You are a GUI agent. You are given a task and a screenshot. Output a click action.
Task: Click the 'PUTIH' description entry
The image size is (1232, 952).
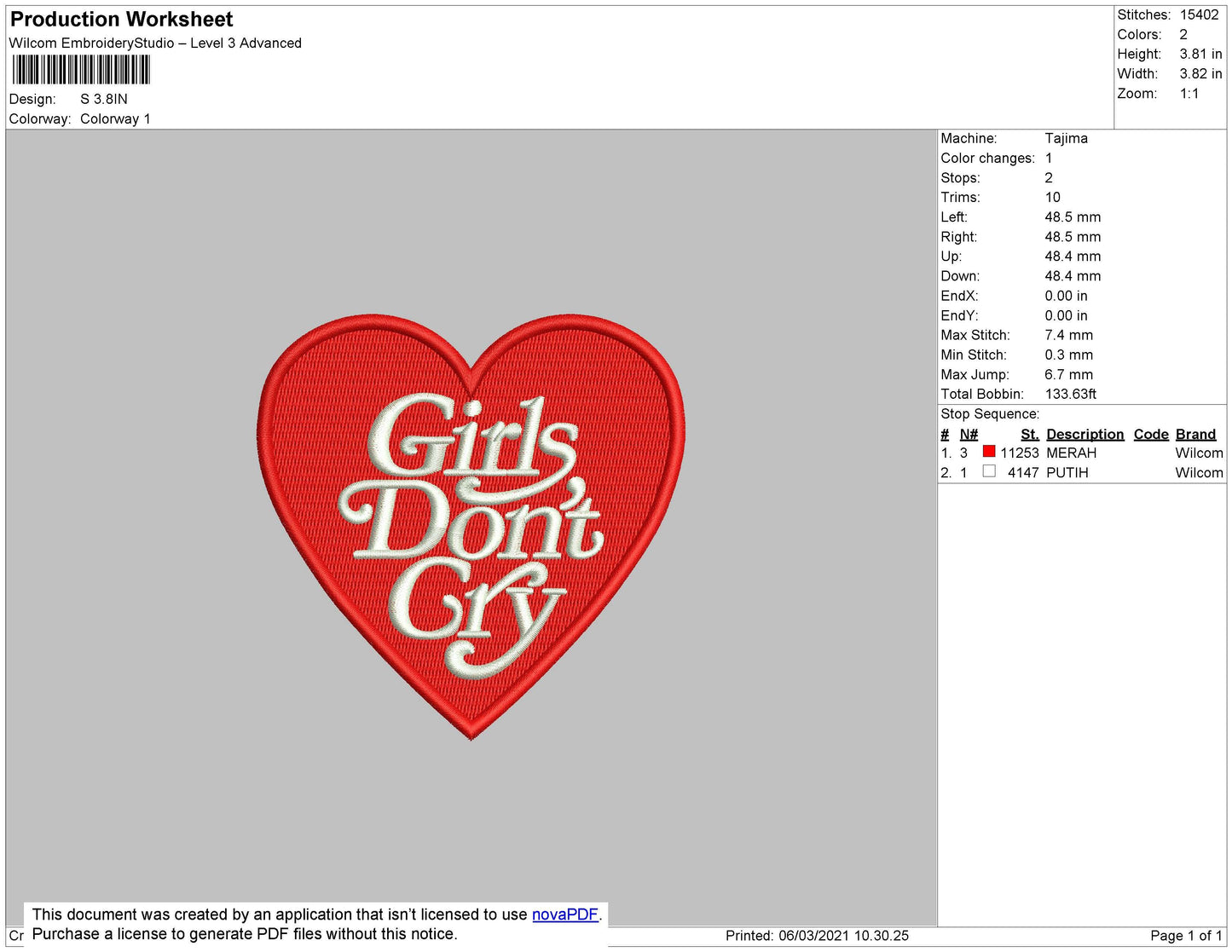click(x=1067, y=473)
